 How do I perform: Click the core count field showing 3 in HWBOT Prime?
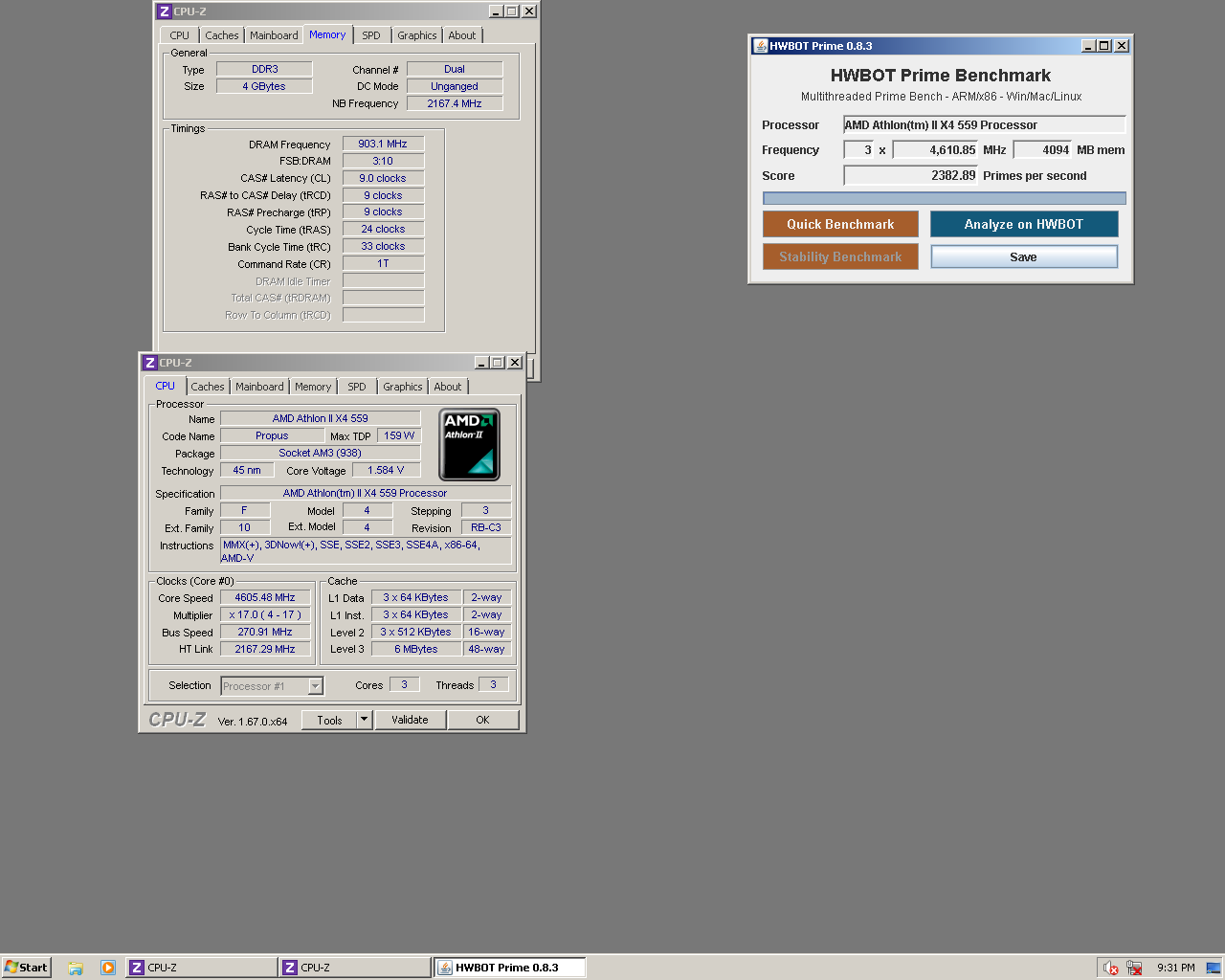(x=858, y=149)
